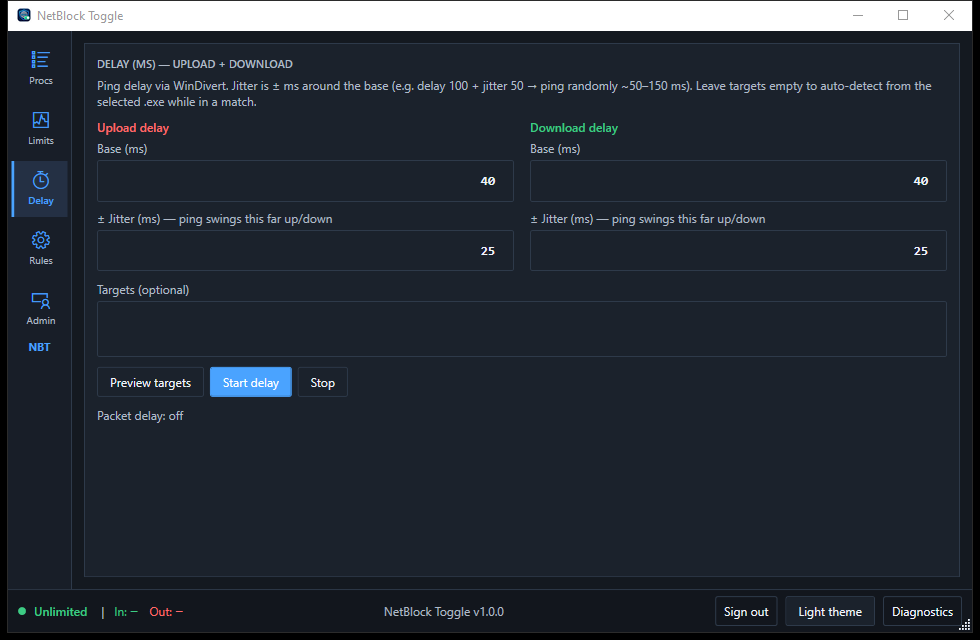Image resolution: width=980 pixels, height=640 pixels.
Task: Click the Preview targets button
Action: click(151, 382)
